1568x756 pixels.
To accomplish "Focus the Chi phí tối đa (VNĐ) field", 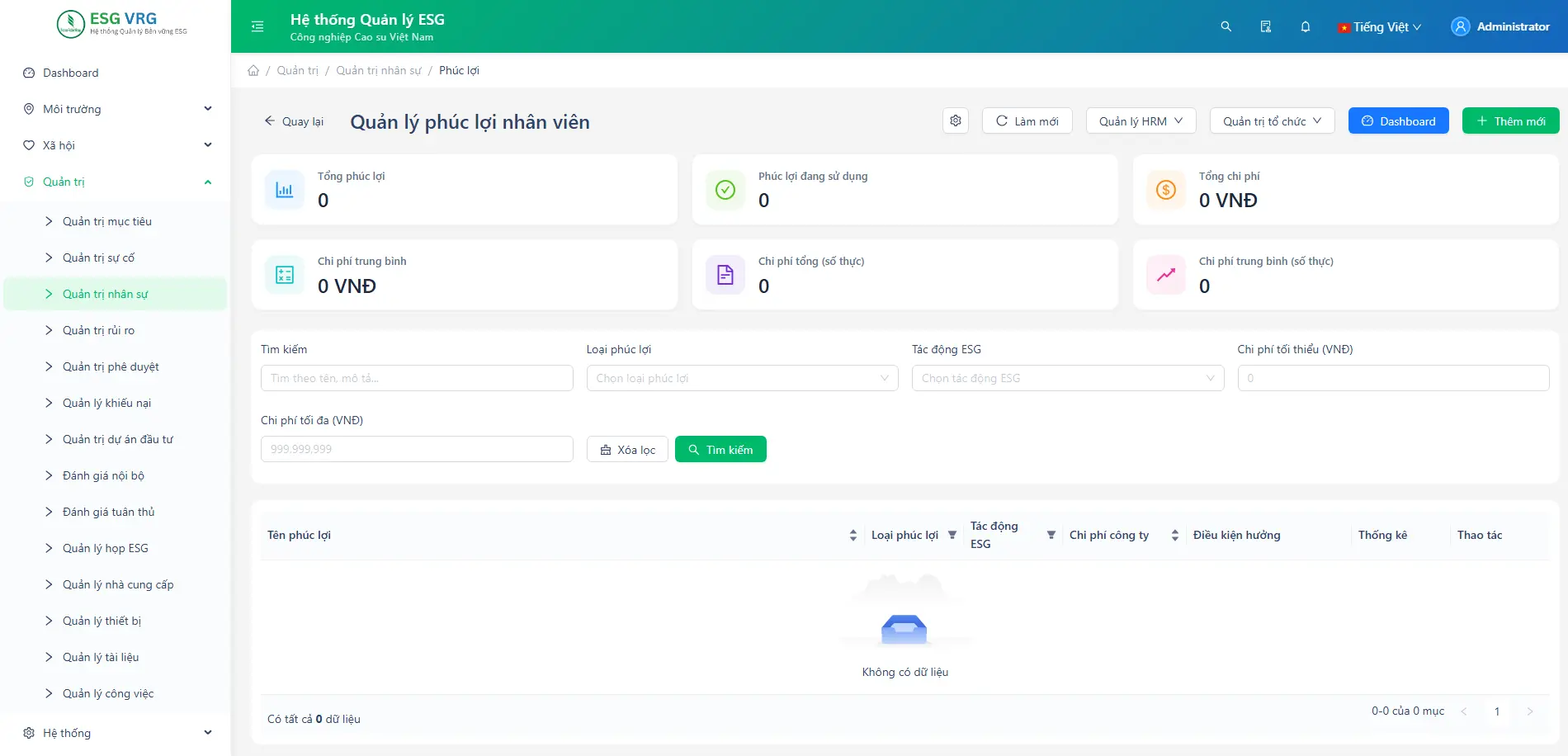I will click(417, 449).
